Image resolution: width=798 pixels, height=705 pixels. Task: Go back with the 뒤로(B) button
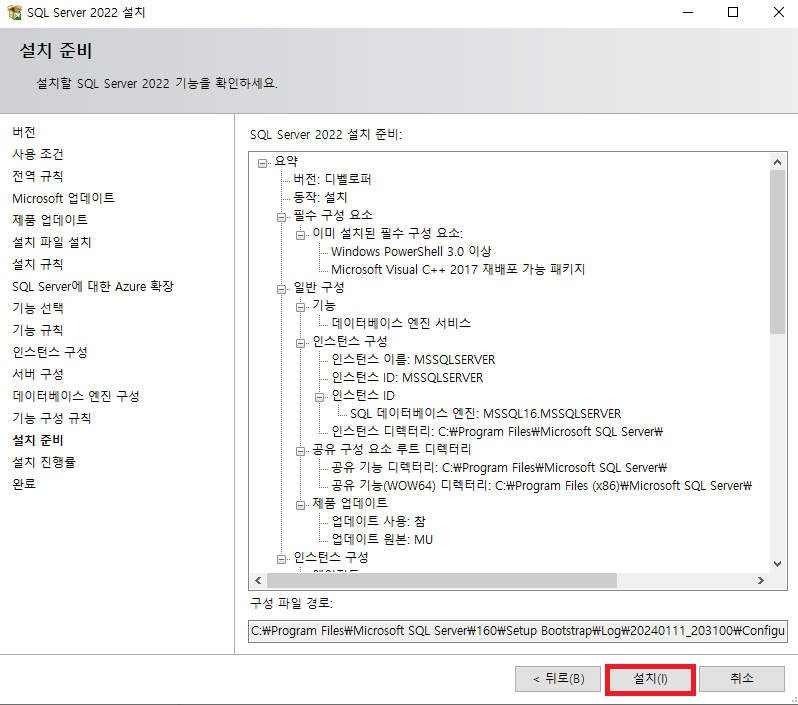(558, 679)
